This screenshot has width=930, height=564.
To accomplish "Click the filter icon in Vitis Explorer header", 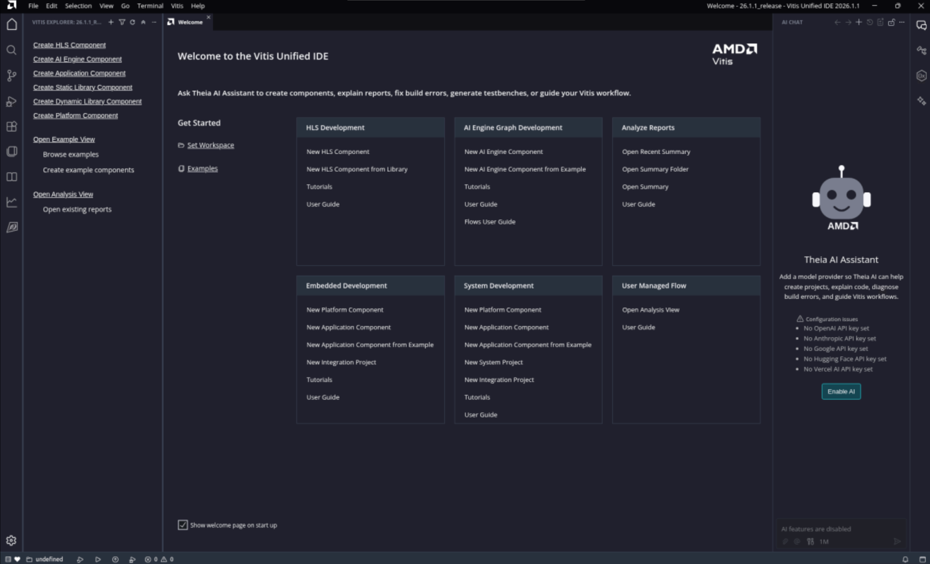I will click(x=122, y=22).
